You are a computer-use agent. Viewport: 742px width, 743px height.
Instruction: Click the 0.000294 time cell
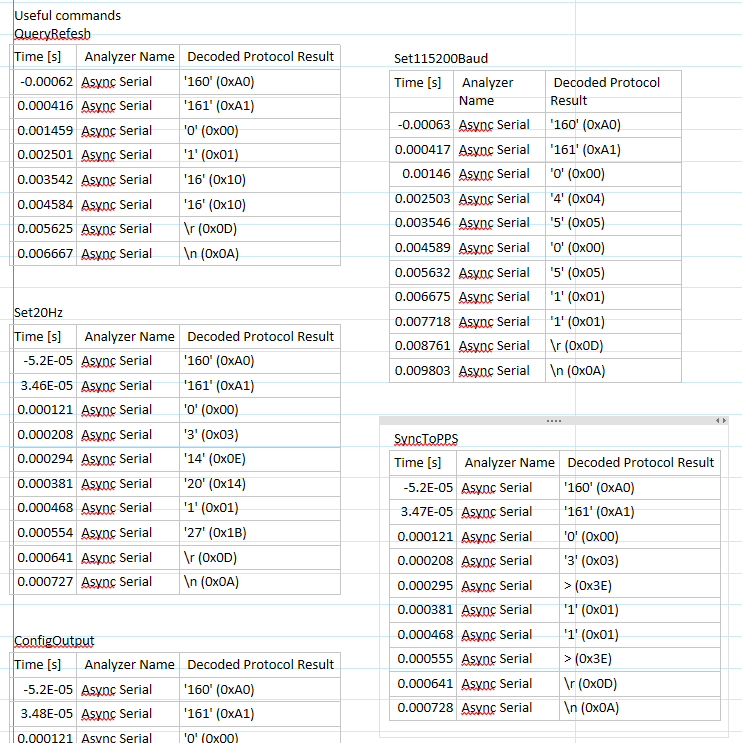pos(45,459)
